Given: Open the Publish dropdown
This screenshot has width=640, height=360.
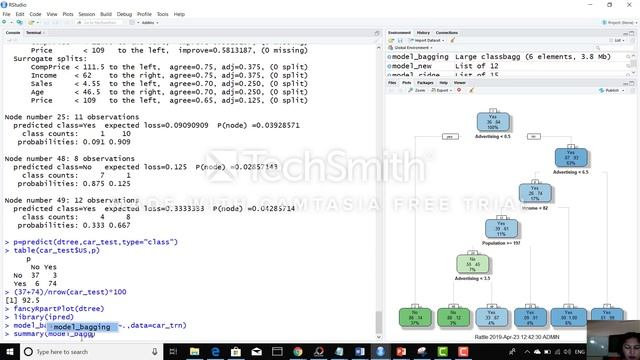Looking at the screenshot, I should (x=611, y=90).
